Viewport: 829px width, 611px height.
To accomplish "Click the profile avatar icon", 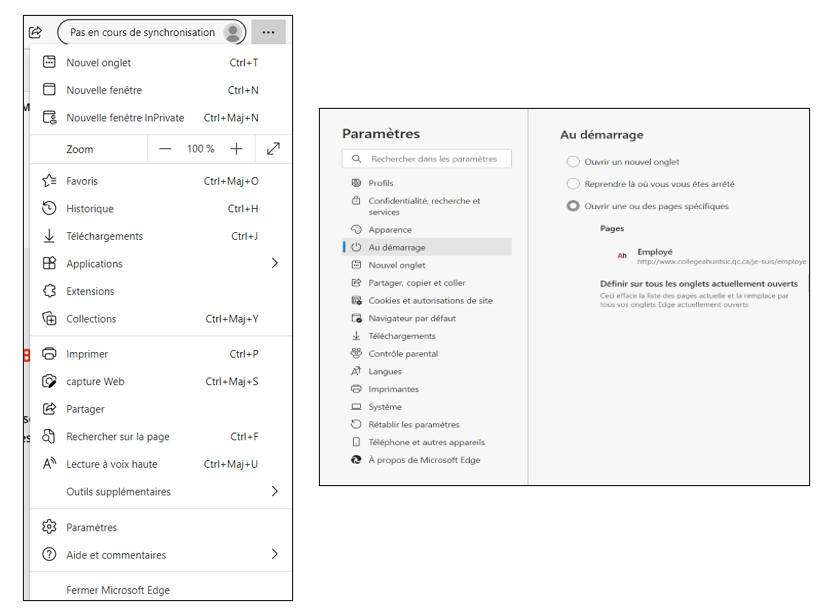I will (233, 33).
